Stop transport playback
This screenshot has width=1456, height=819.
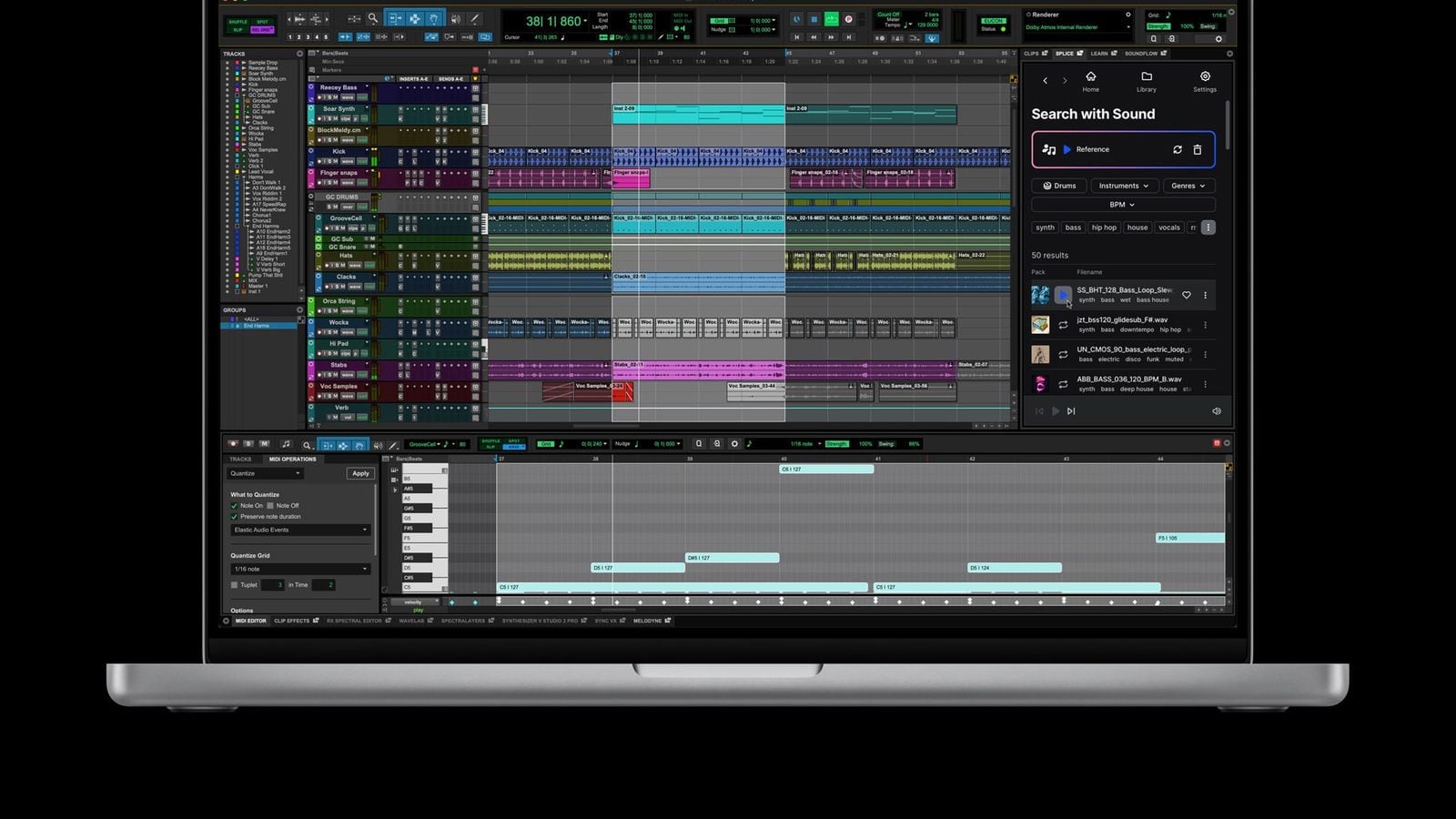point(814,18)
